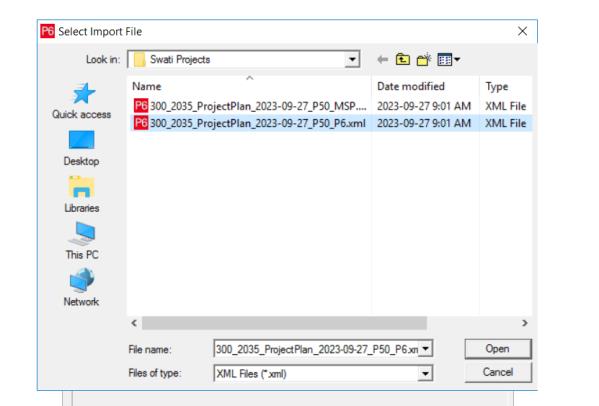Expand the Look in folder dropdown
Screen dimensions: 599x406
pos(352,60)
